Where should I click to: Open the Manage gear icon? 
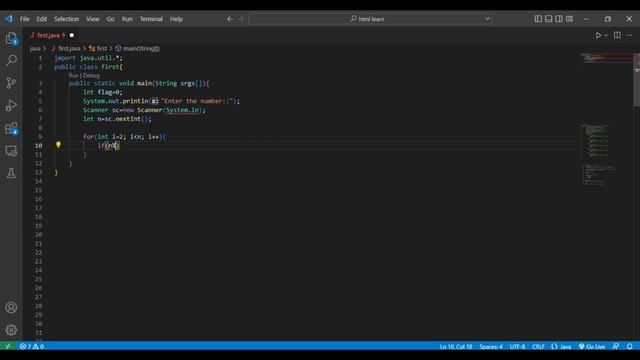tap(11, 330)
